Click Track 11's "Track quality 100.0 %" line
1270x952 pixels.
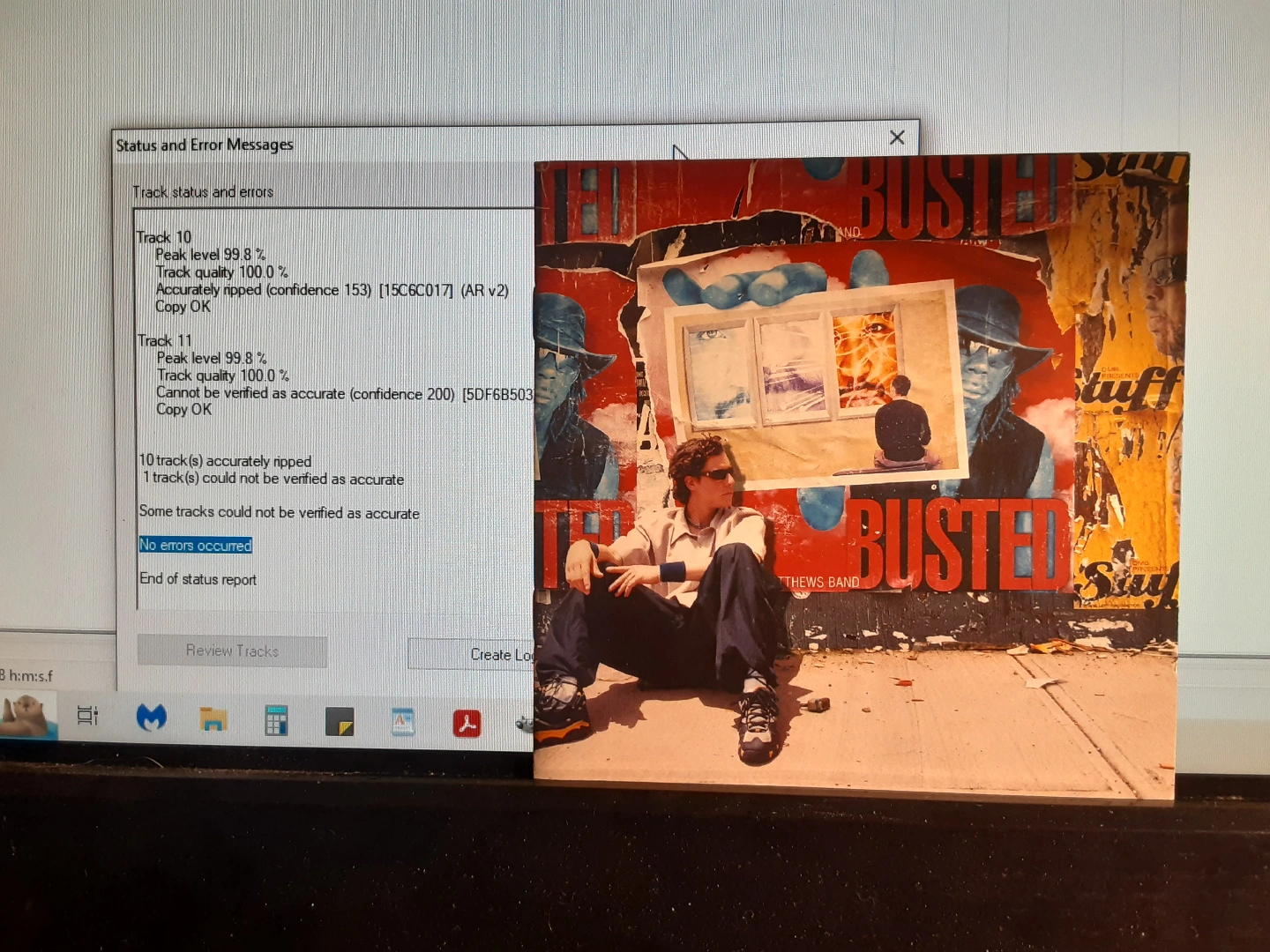[x=222, y=376]
